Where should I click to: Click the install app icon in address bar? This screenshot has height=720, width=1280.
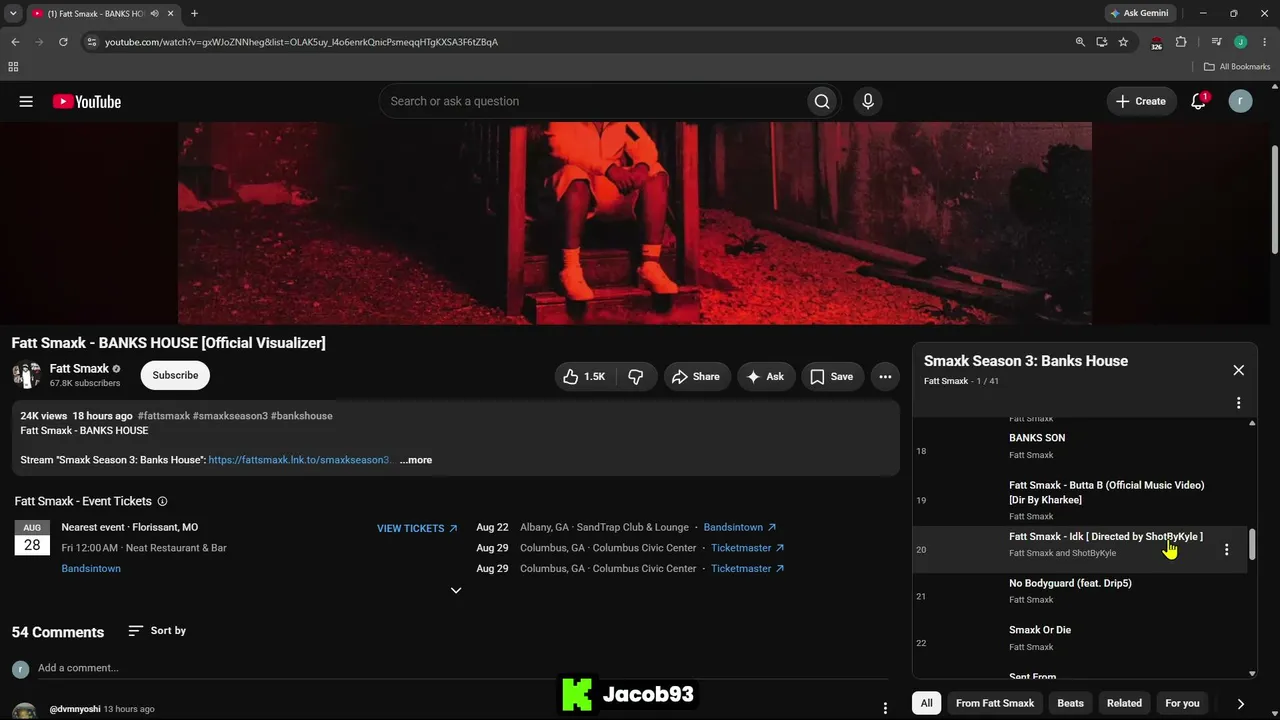(x=1101, y=42)
